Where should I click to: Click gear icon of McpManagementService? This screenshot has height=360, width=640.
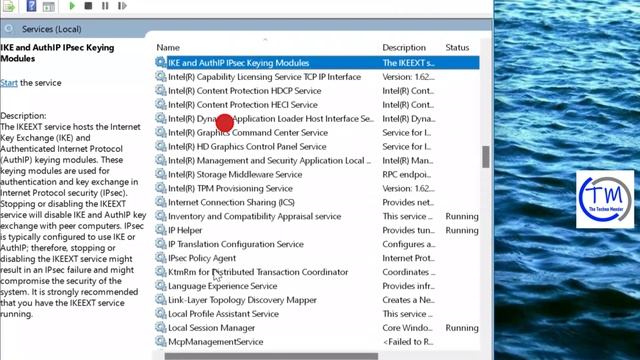[x=160, y=341]
